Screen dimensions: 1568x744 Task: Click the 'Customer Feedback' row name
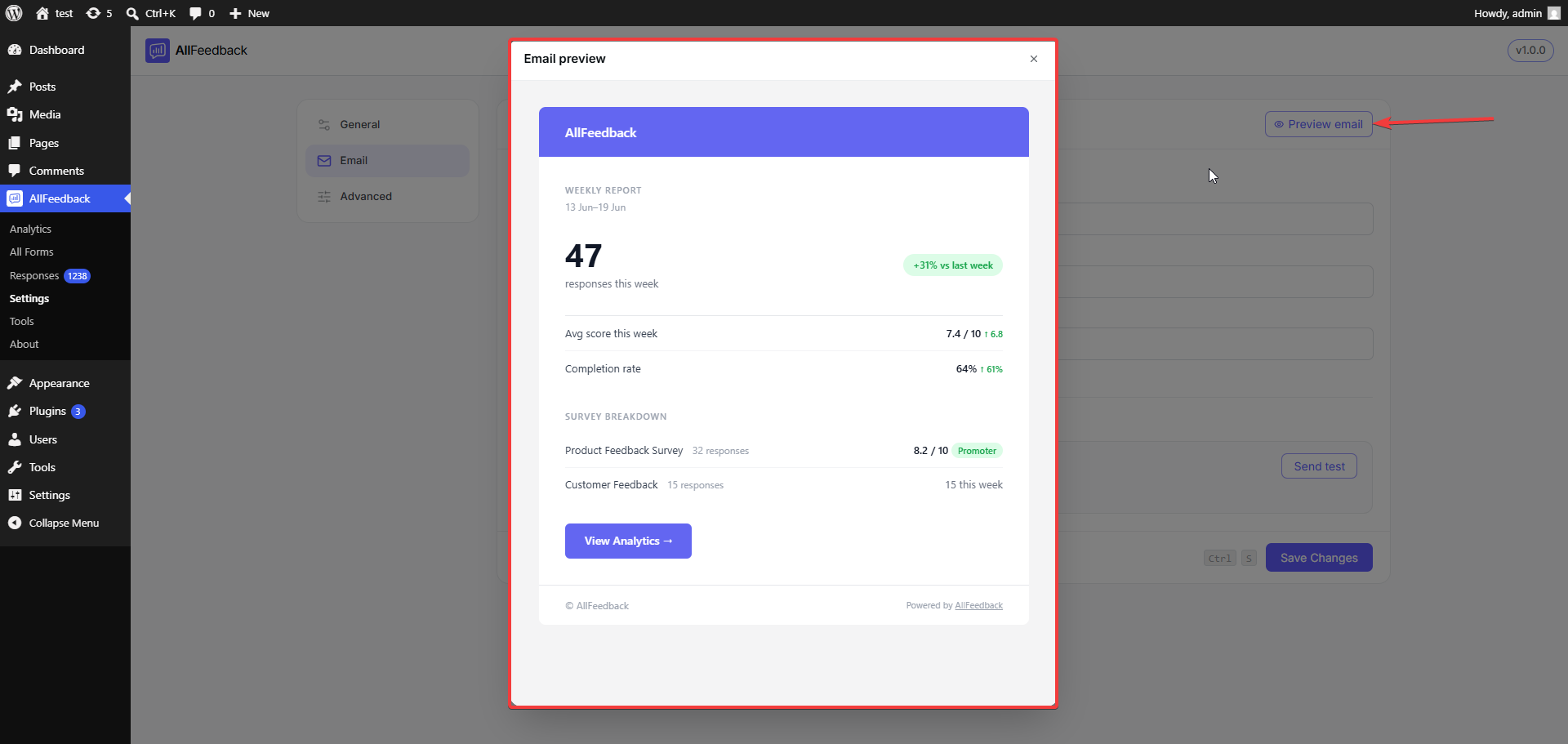(x=612, y=485)
